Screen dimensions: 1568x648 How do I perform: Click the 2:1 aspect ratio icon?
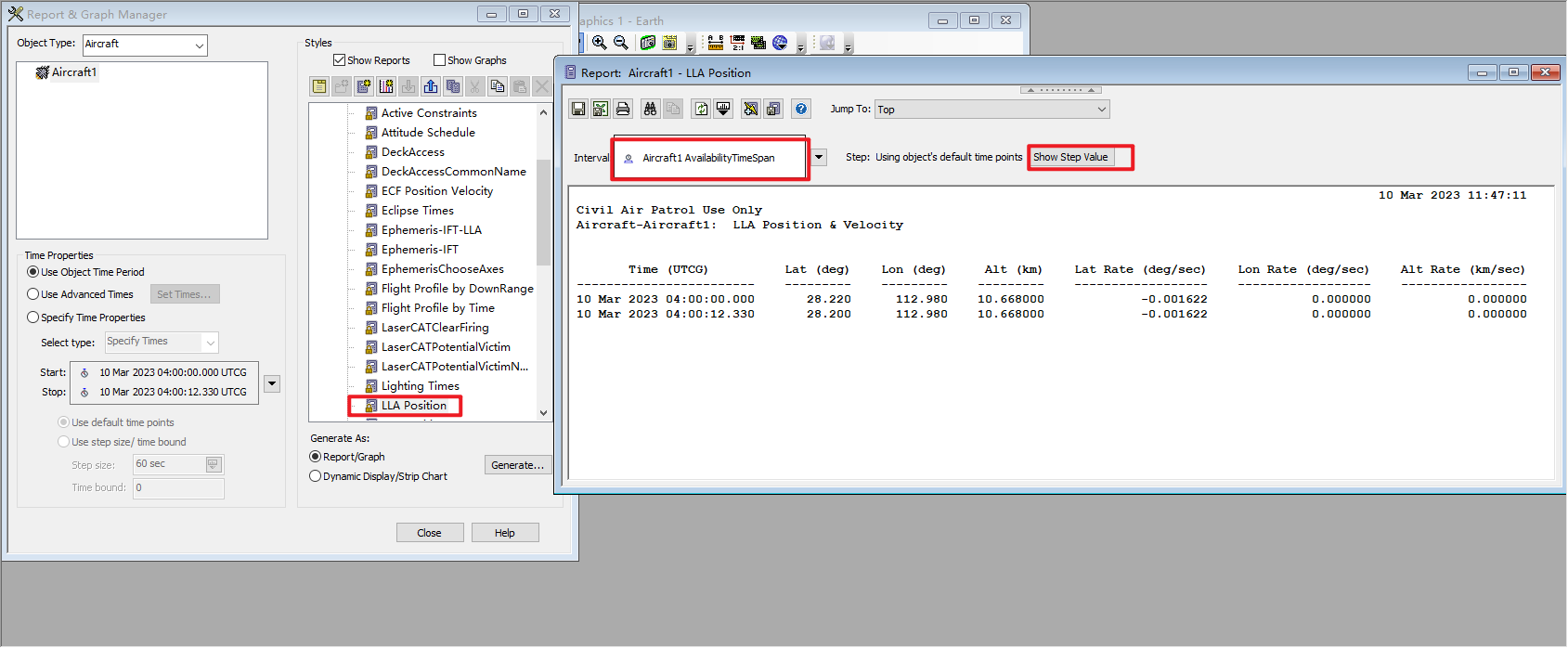(x=738, y=43)
